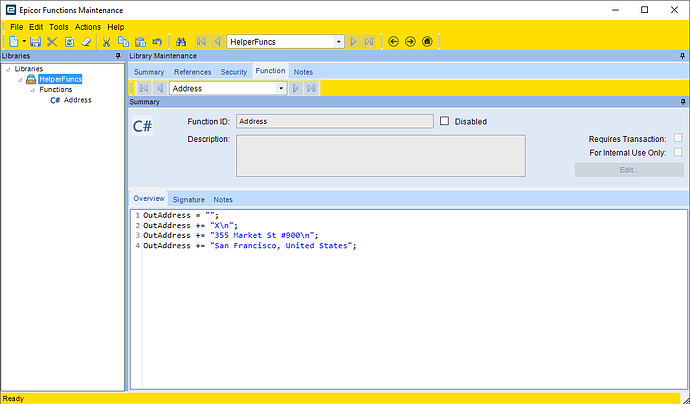The width and height of the screenshot is (690, 404).
Task: Click the Description text area
Action: click(x=381, y=156)
